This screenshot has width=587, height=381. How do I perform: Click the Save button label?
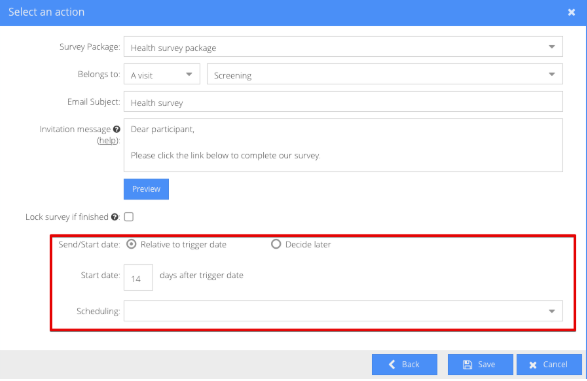point(486,365)
